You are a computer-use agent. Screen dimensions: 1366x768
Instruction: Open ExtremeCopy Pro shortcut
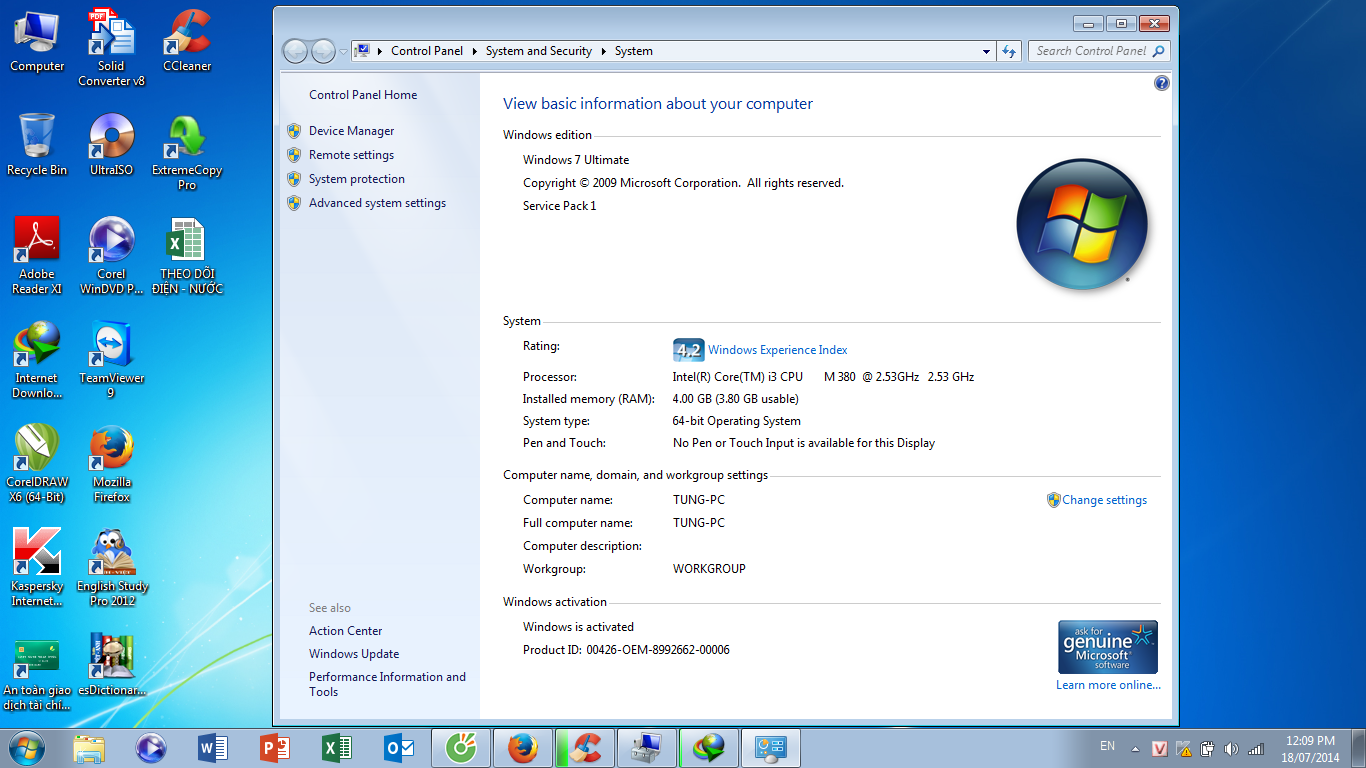click(187, 151)
